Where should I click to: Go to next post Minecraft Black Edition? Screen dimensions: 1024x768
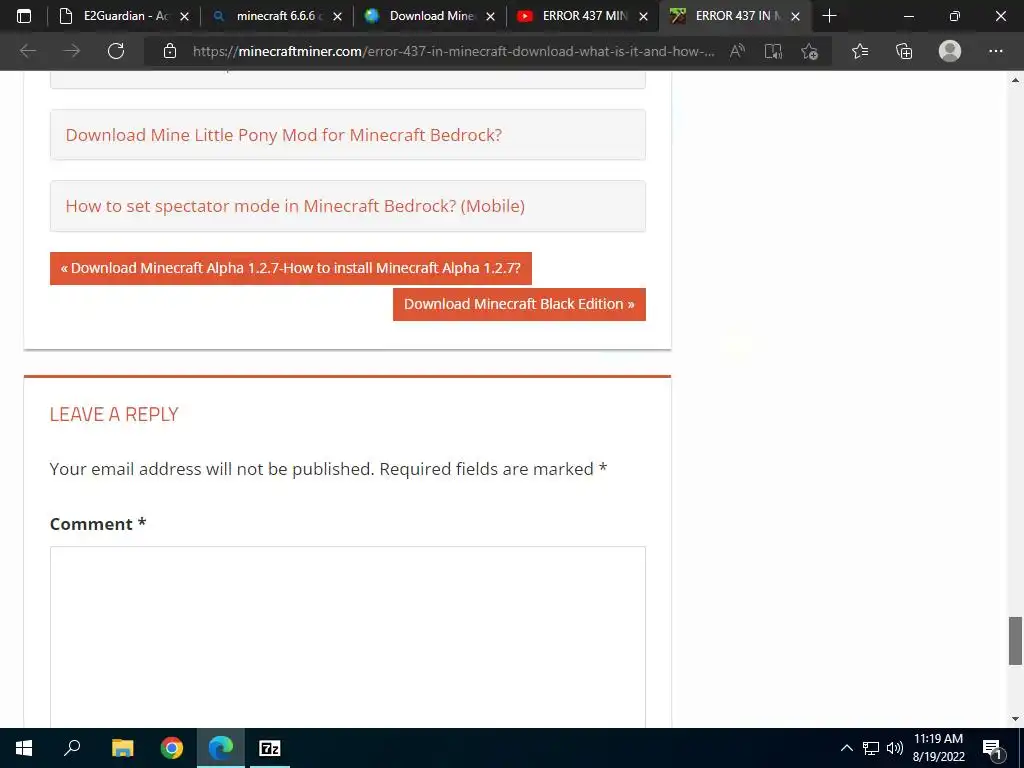tap(519, 304)
